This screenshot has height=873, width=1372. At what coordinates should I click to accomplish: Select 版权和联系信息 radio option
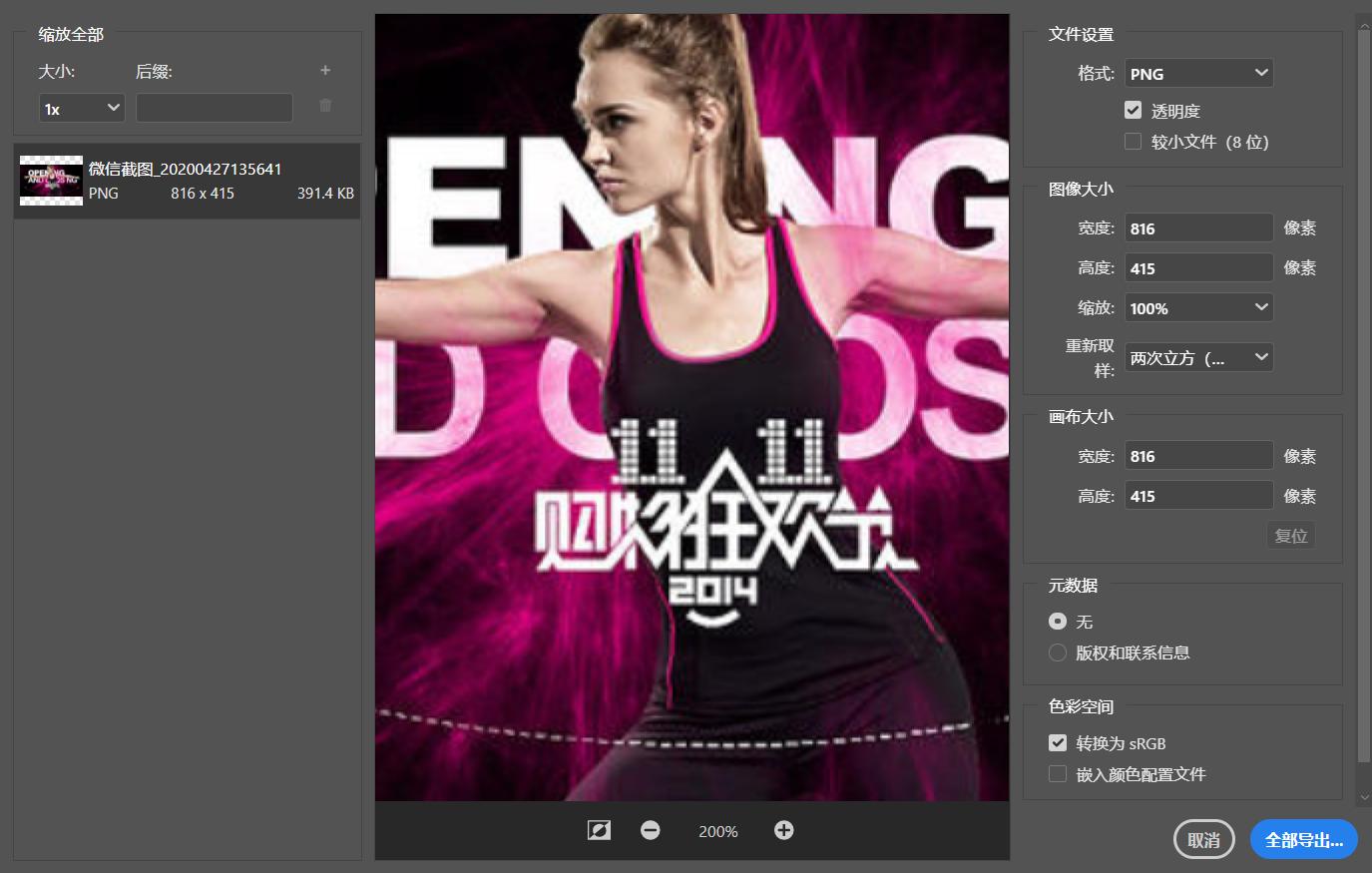click(1058, 653)
